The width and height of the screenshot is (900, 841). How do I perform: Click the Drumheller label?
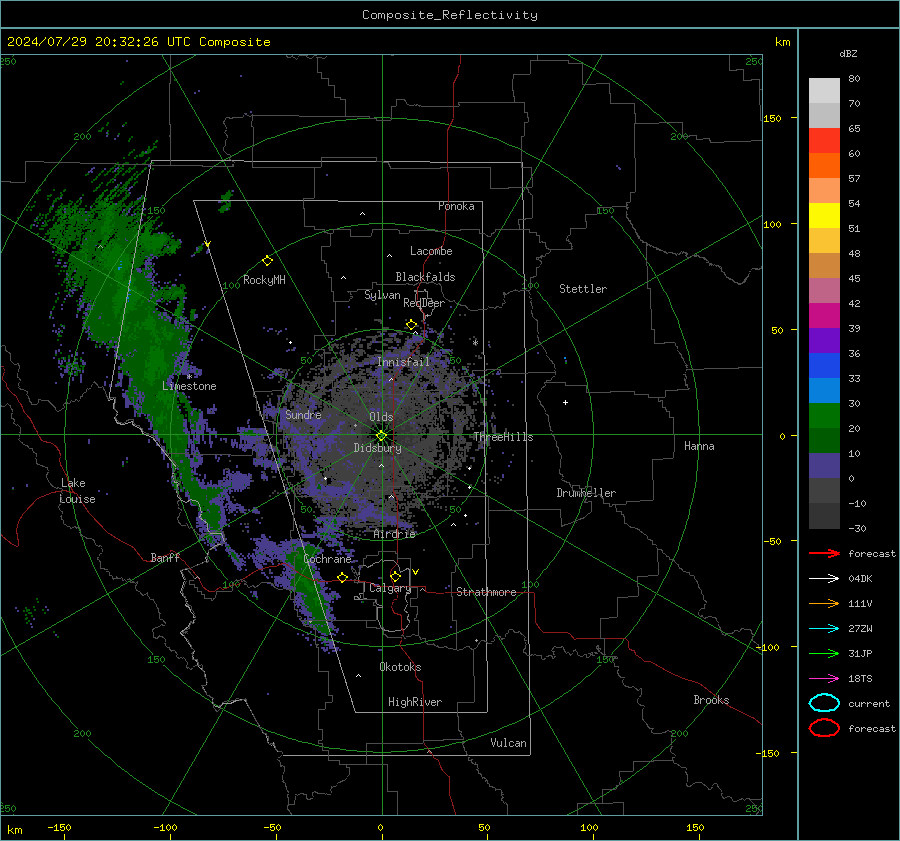pos(586,493)
